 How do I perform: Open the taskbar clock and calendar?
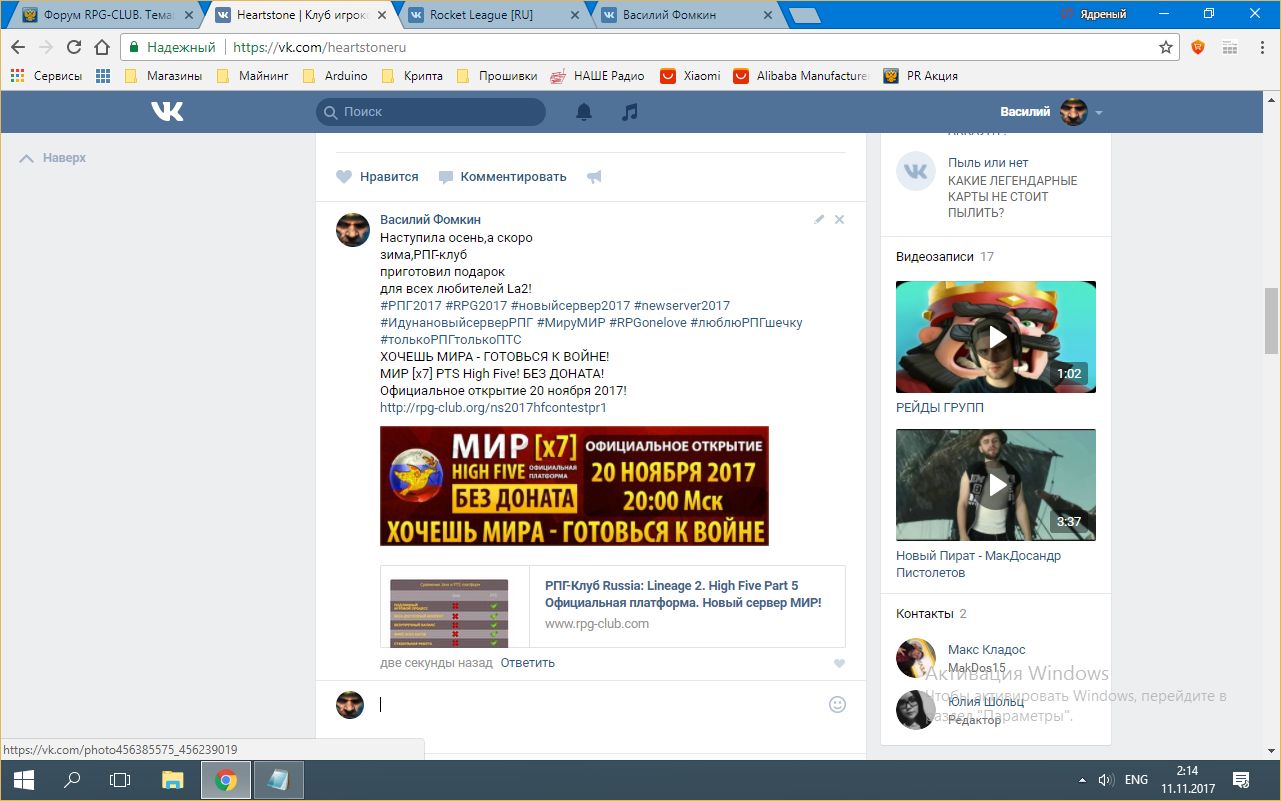[x=1187, y=780]
